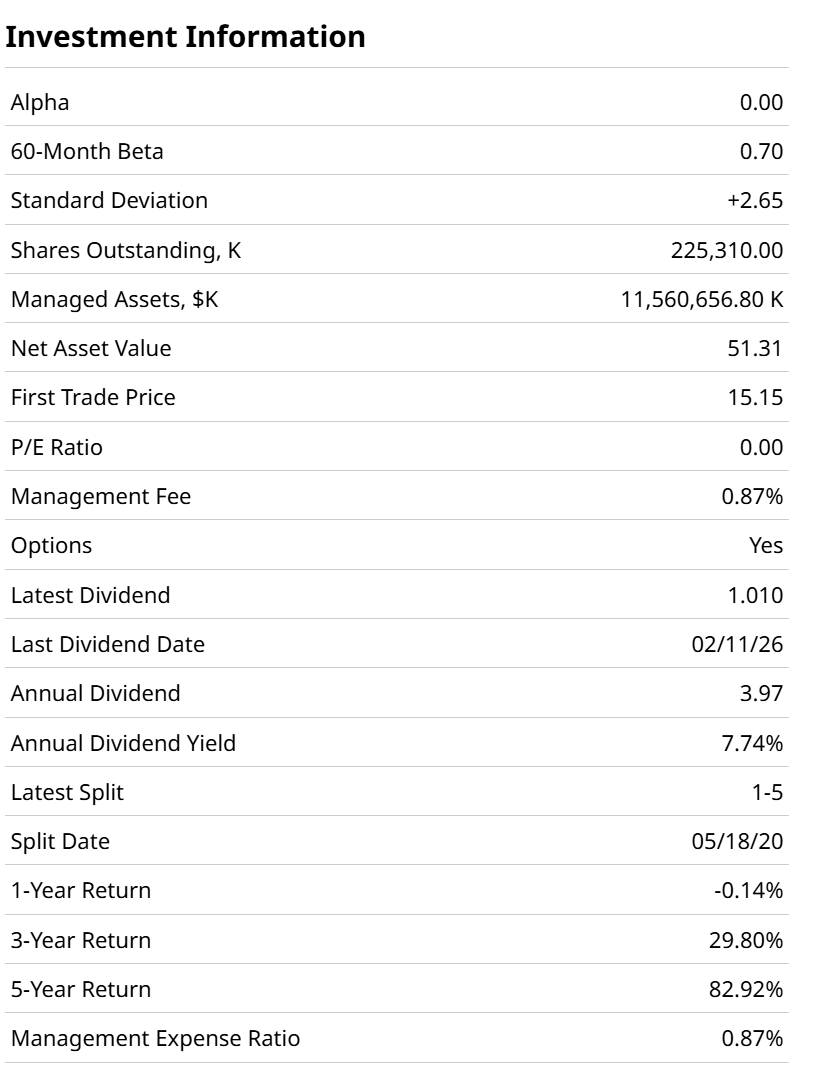Select the Standard Deviation label

(109, 200)
